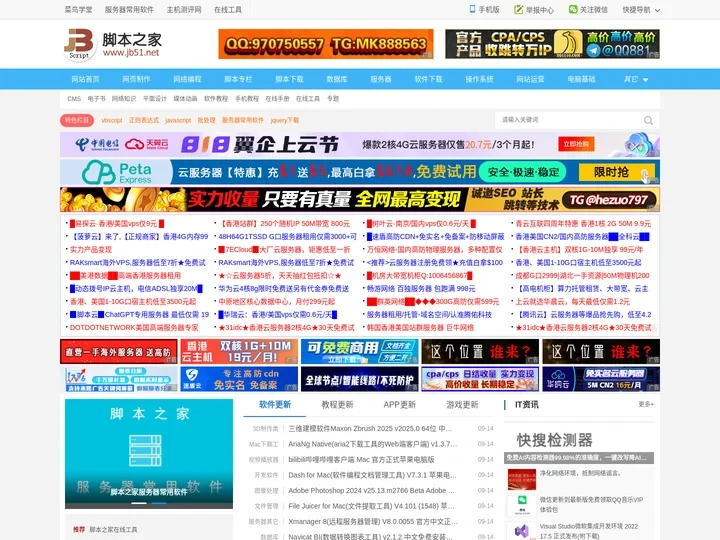The height and width of the screenshot is (540, 720).
Task: Switch to the 游戏更新 tab
Action: (x=462, y=405)
